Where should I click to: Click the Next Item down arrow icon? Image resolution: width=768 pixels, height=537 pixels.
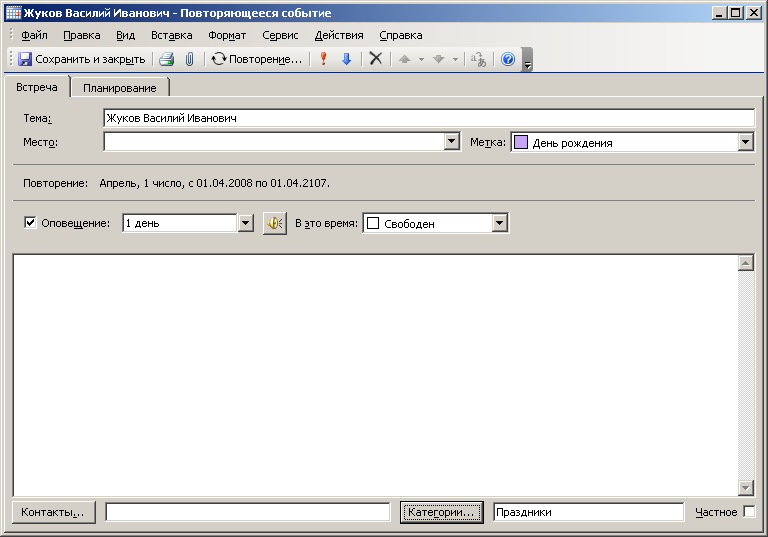tap(438, 59)
